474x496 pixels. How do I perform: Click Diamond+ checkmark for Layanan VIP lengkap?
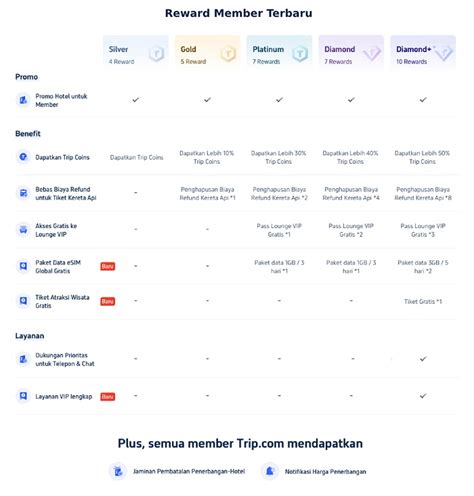[x=423, y=396]
